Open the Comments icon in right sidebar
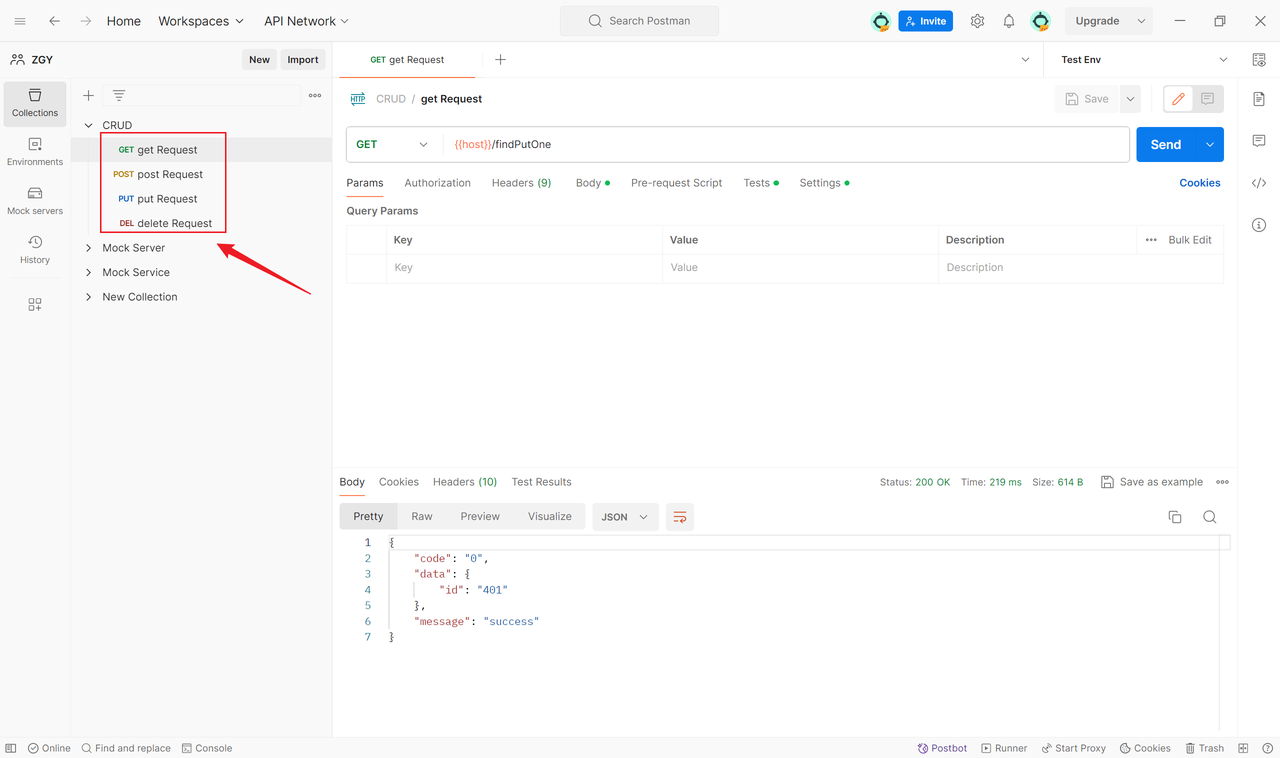This screenshot has width=1280, height=758. [1259, 141]
